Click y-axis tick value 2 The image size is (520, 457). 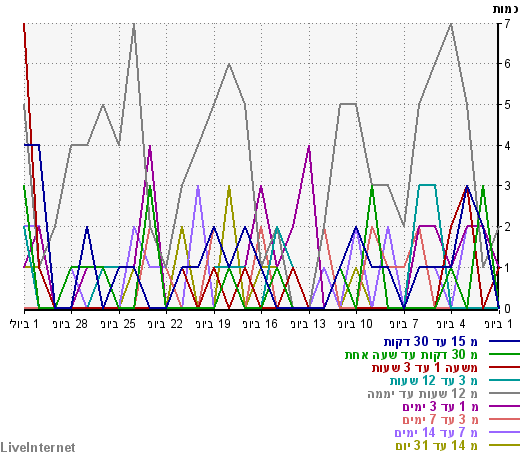point(507,227)
